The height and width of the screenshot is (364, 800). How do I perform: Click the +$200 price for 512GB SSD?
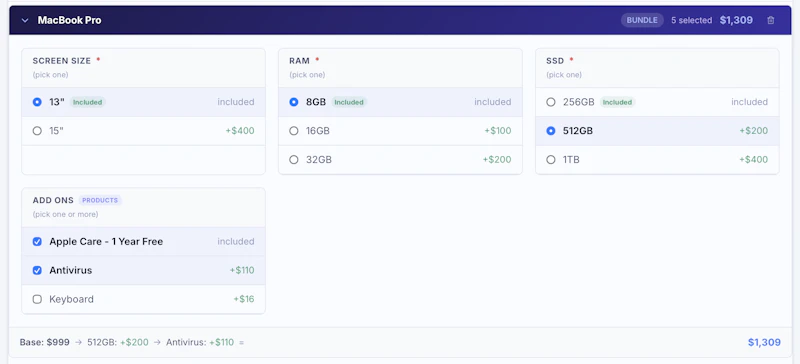754,131
